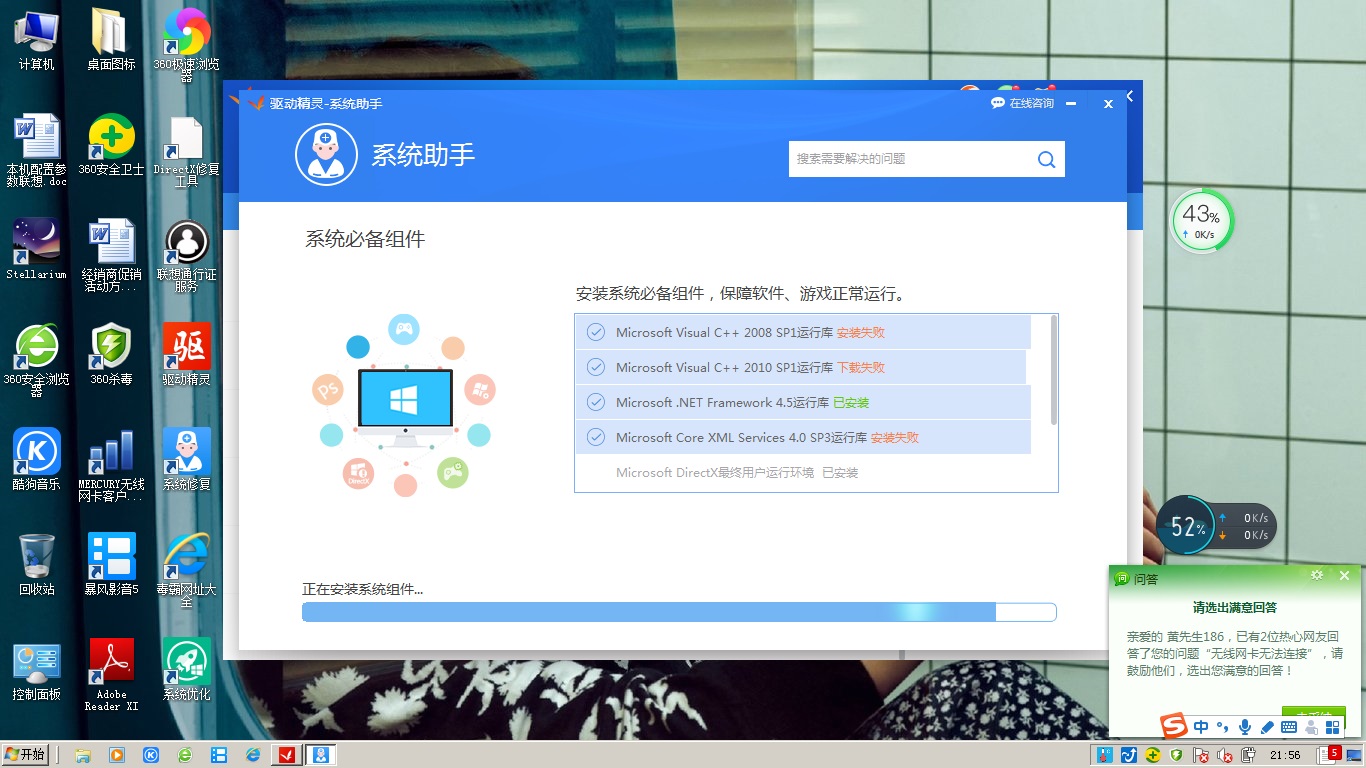The width and height of the screenshot is (1366, 768).
Task: Toggle check for .NET Framework 4.5运行库
Action: (596, 403)
